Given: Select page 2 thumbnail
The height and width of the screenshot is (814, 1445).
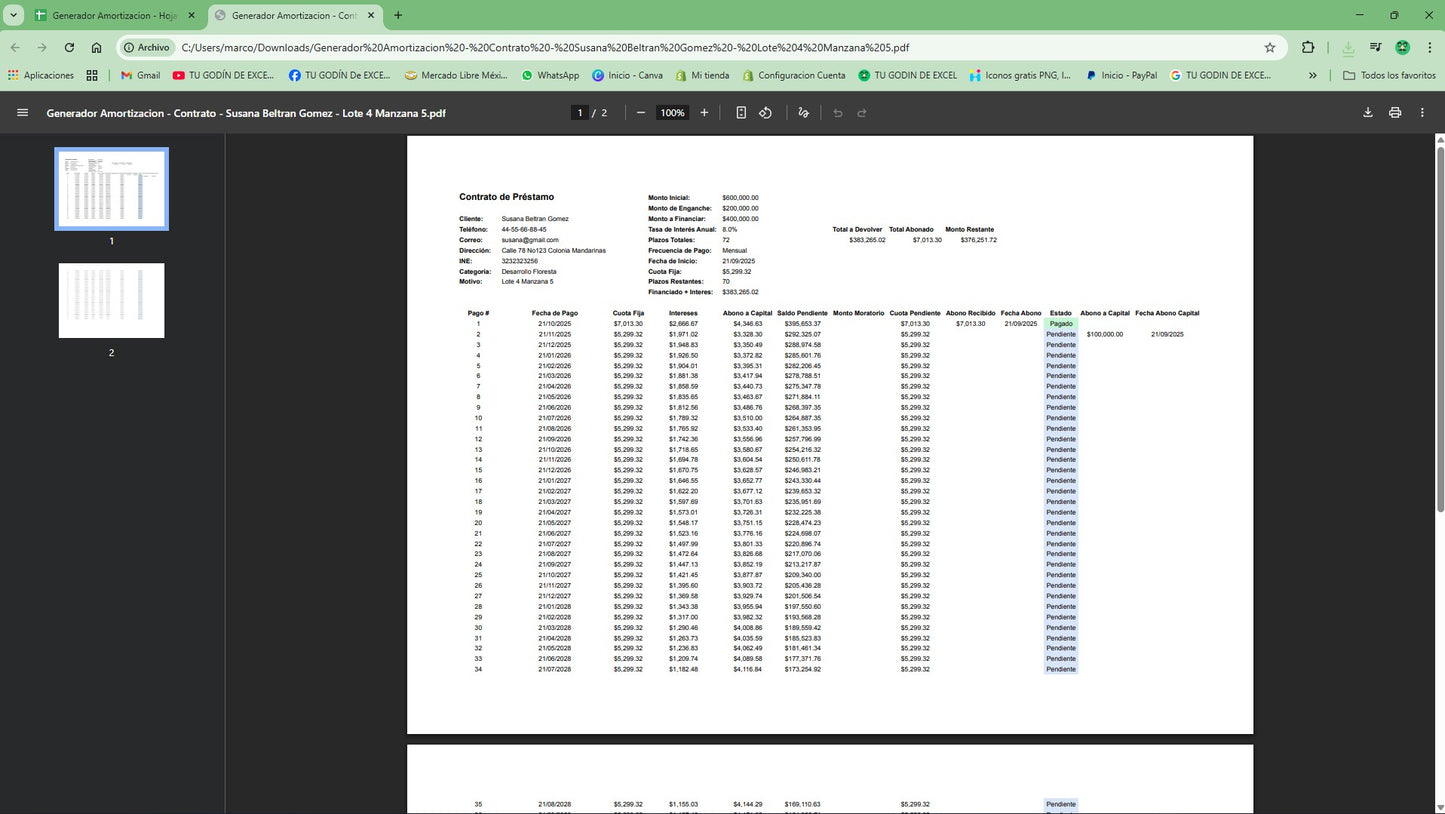Looking at the screenshot, I should [x=110, y=300].
